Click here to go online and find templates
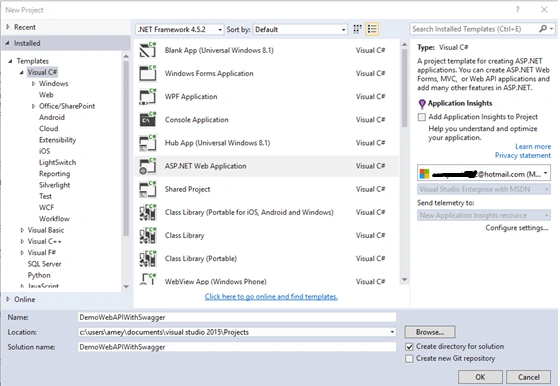560x386 pixels. pyautogui.click(x=271, y=296)
